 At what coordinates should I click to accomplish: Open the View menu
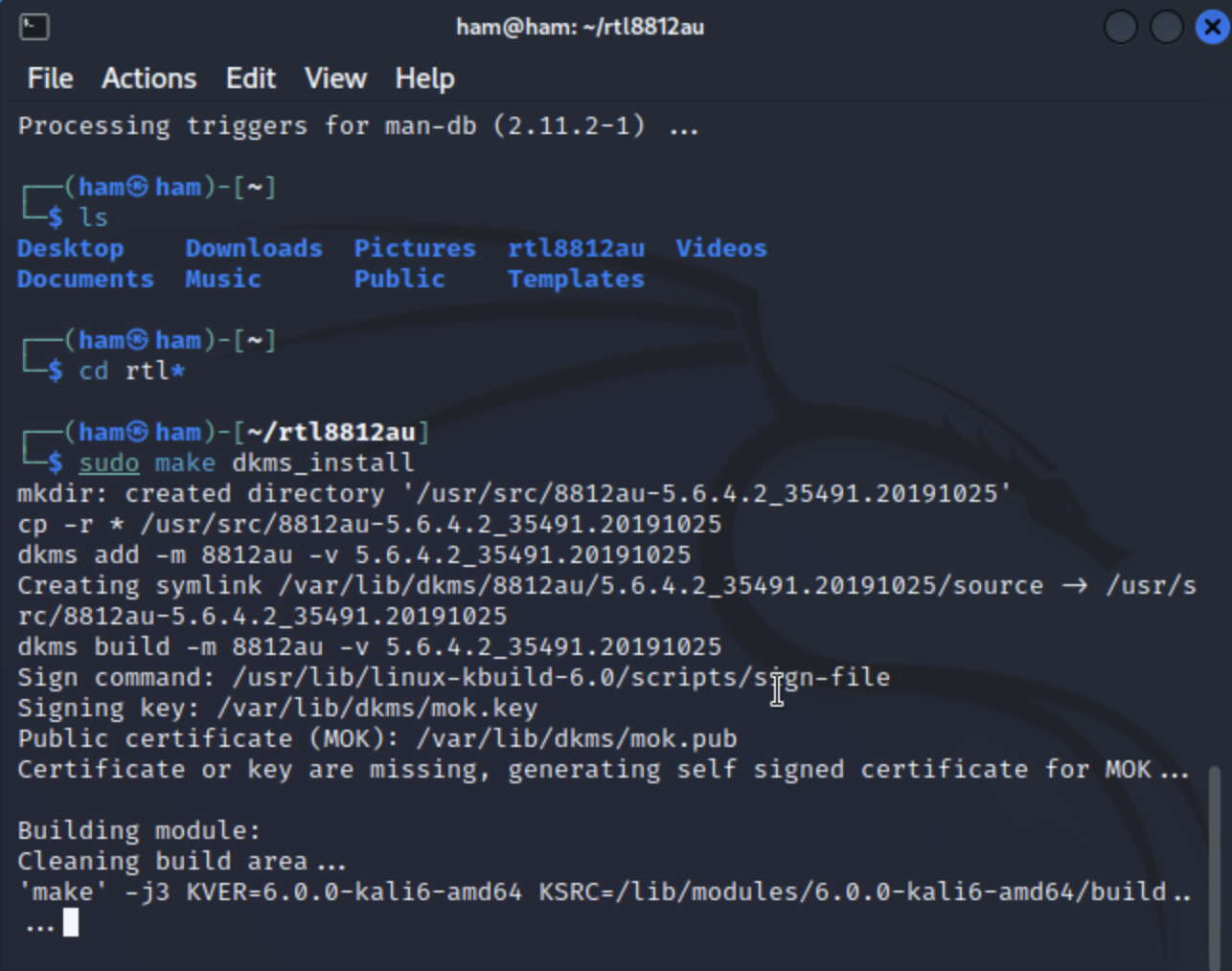(334, 79)
